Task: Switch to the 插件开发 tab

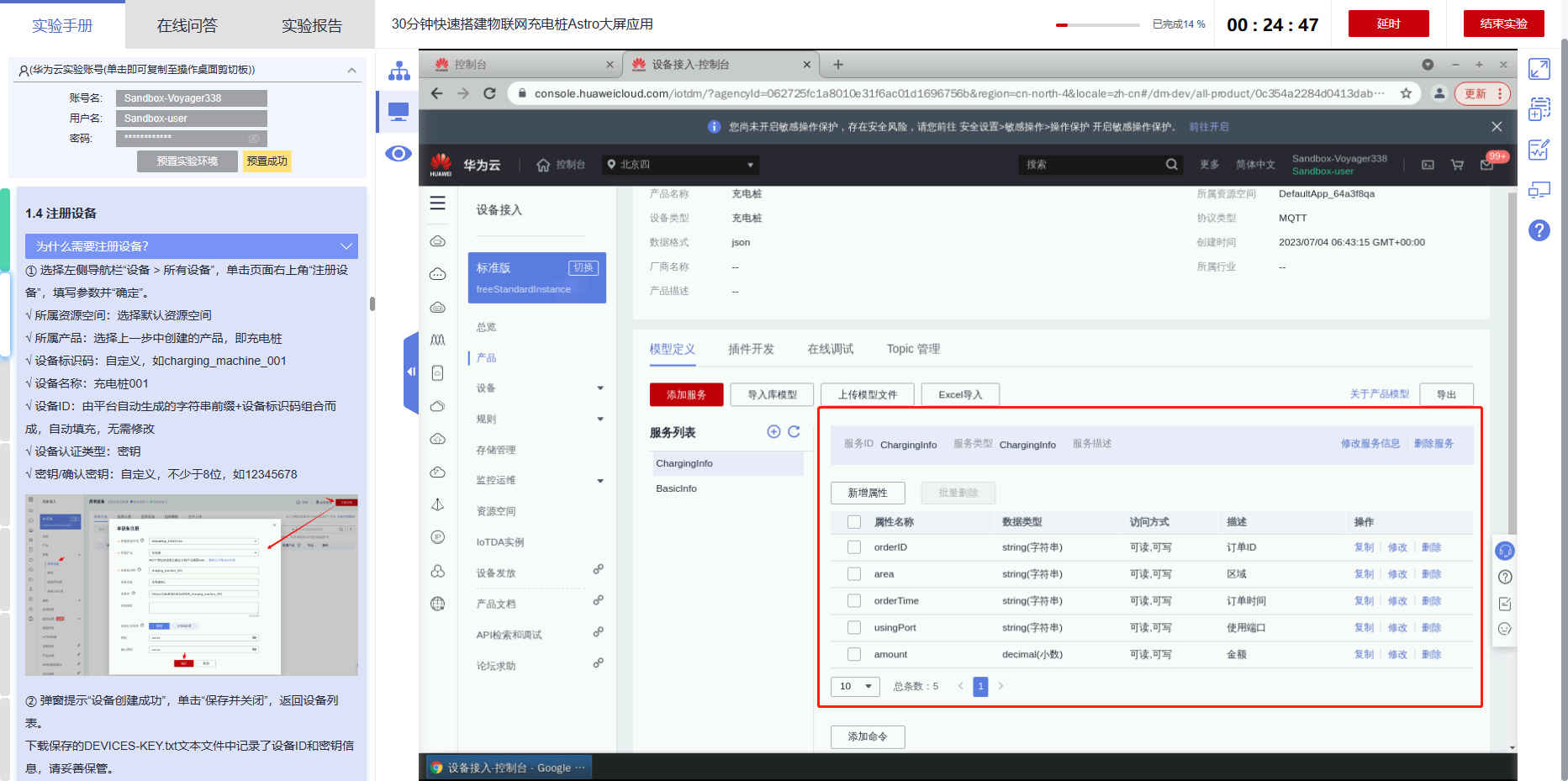Action: (751, 349)
